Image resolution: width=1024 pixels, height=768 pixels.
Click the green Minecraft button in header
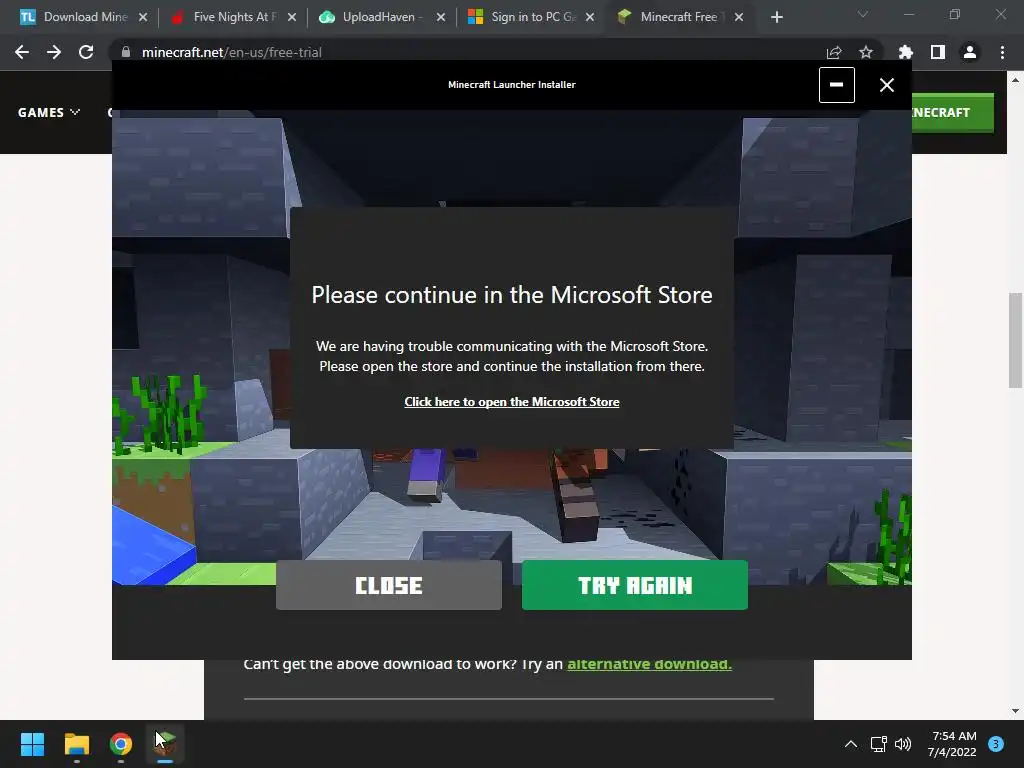pyautogui.click(x=953, y=112)
